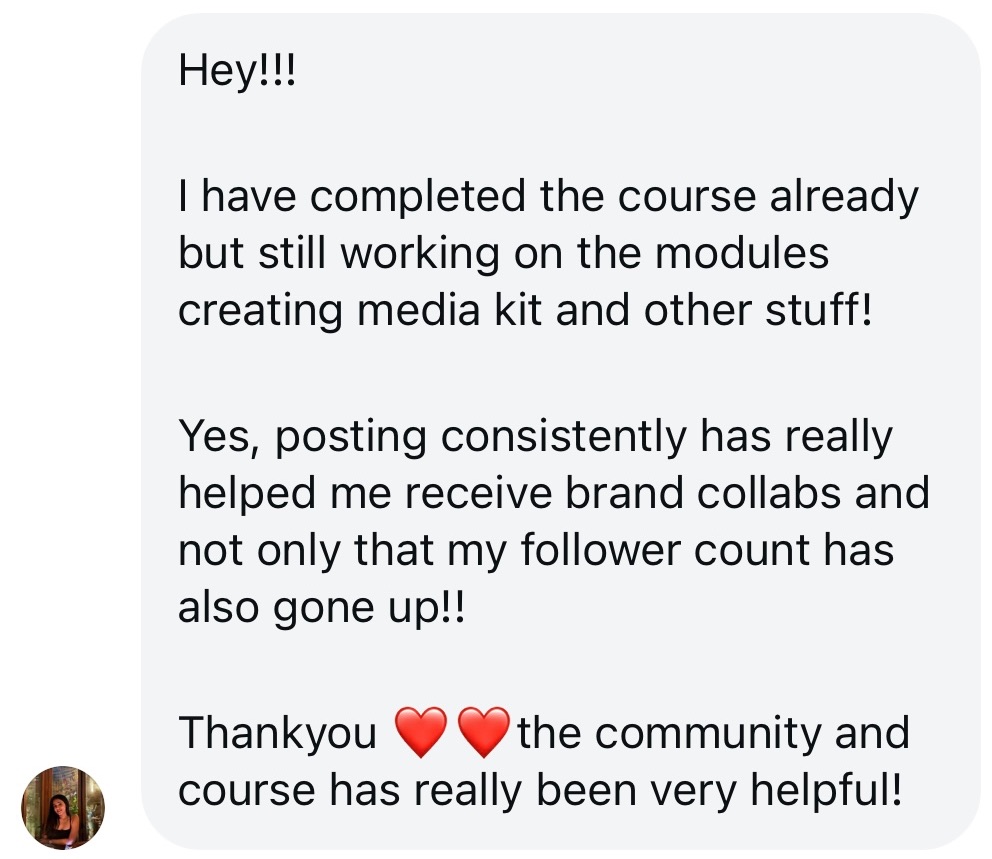
Task: Click the text "also gone up!!"
Action: (321, 608)
